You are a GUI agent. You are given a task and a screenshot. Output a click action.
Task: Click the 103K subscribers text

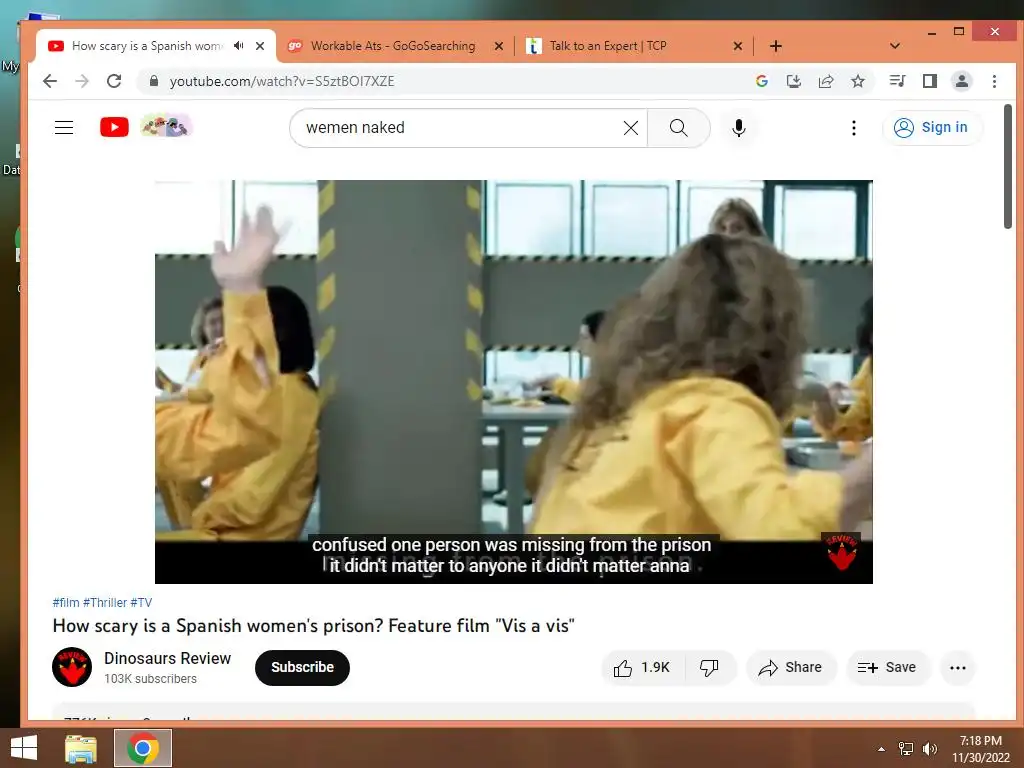tap(150, 679)
